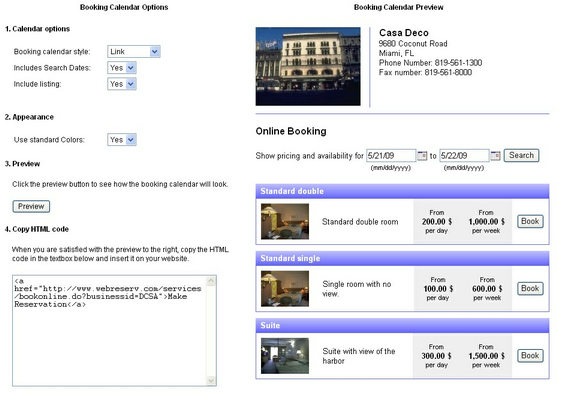The width and height of the screenshot is (564, 395).
Task: Click the Standard double header bar
Action: click(402, 191)
